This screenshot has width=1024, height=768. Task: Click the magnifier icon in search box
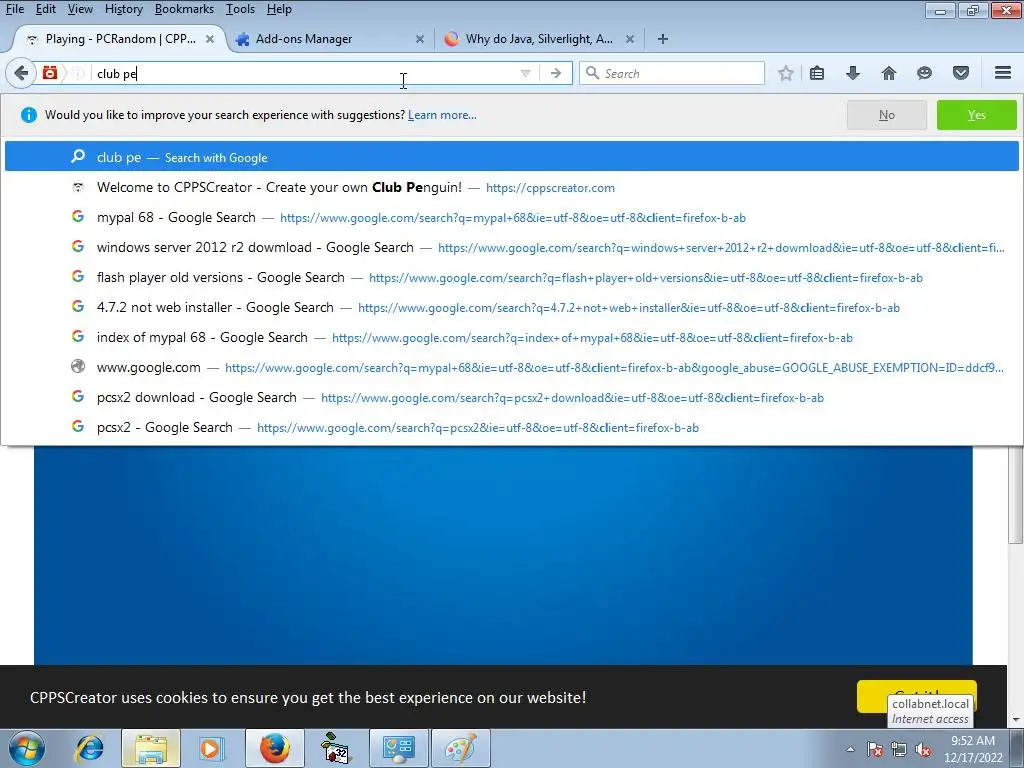click(x=592, y=73)
